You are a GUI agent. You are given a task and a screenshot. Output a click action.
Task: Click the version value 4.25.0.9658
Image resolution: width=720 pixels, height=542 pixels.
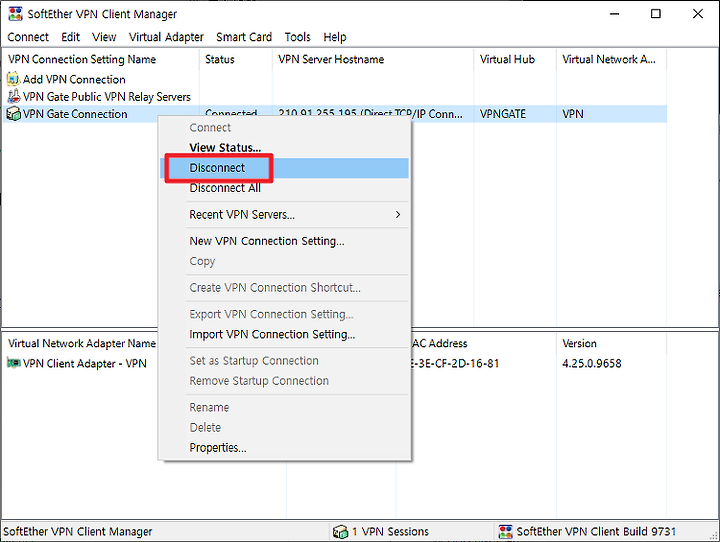(x=591, y=363)
